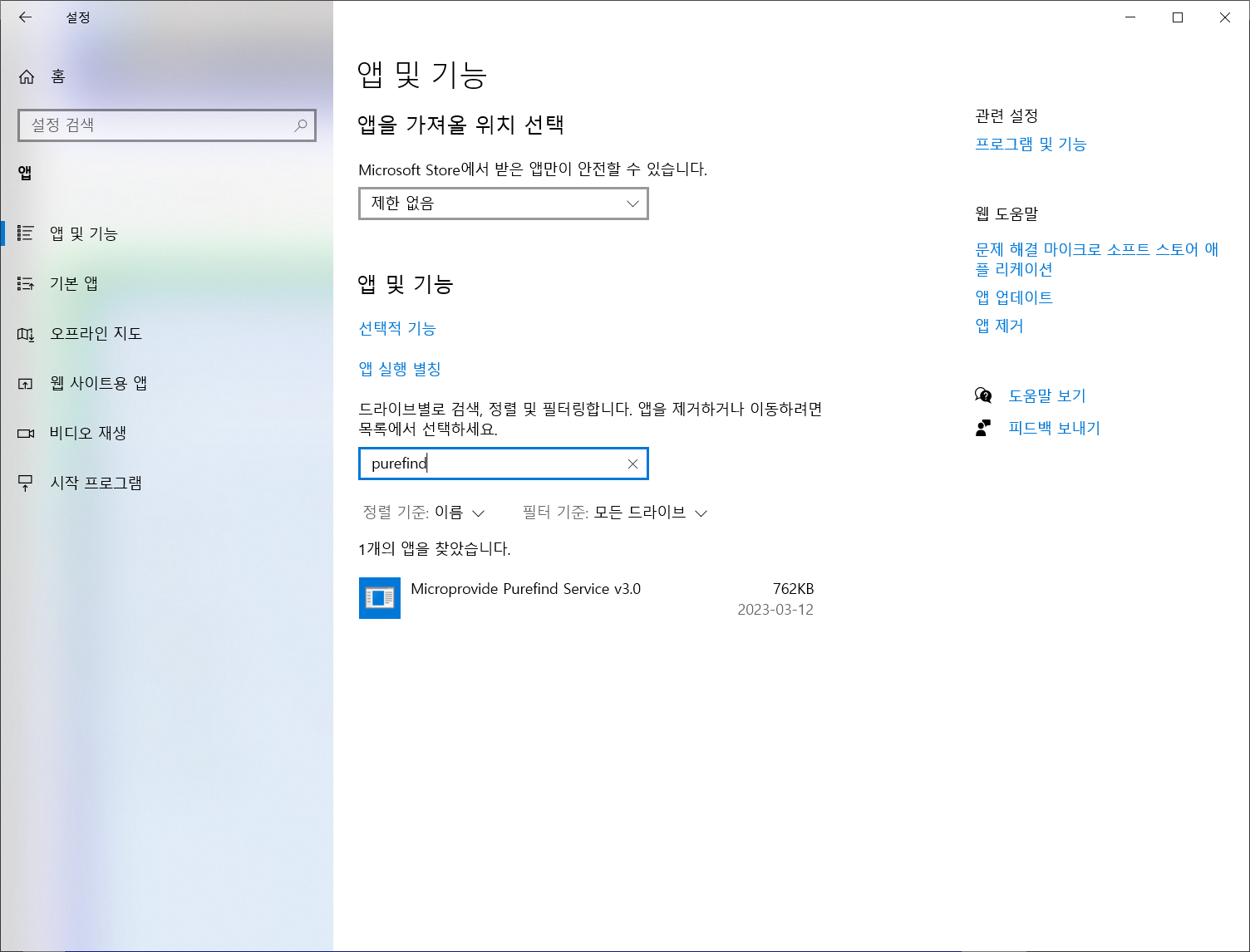Open the 제한 없음 app source dropdown
The height and width of the screenshot is (952, 1250).
coord(503,204)
